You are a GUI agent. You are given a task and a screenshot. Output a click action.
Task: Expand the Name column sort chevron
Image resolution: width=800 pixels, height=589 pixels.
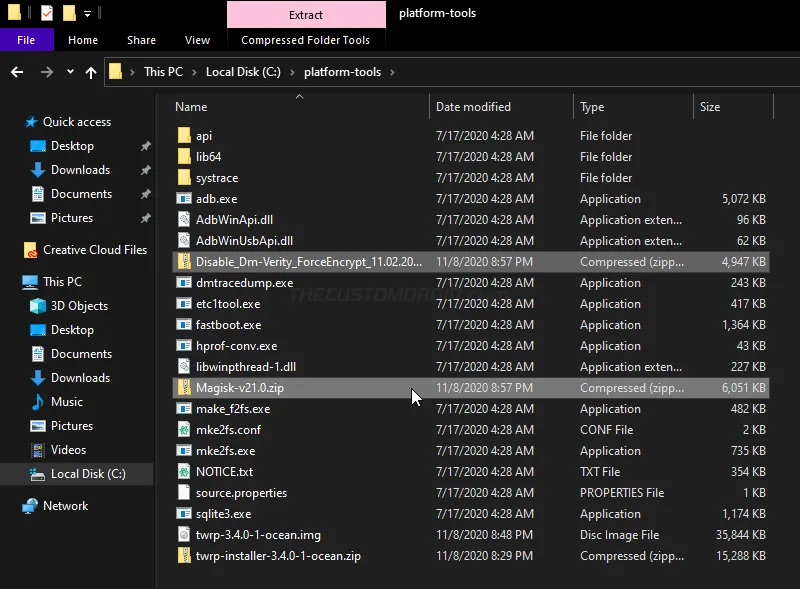coord(299,98)
